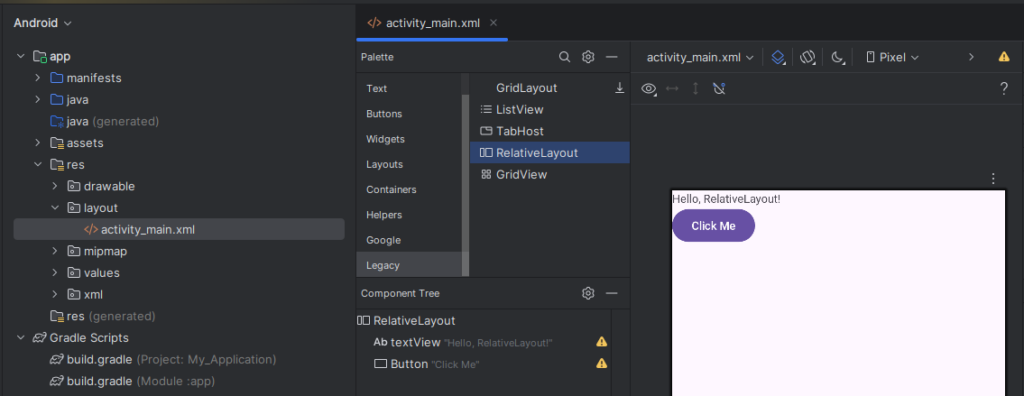Select the Hello, RelativeLayout! text in preview

tap(726, 199)
